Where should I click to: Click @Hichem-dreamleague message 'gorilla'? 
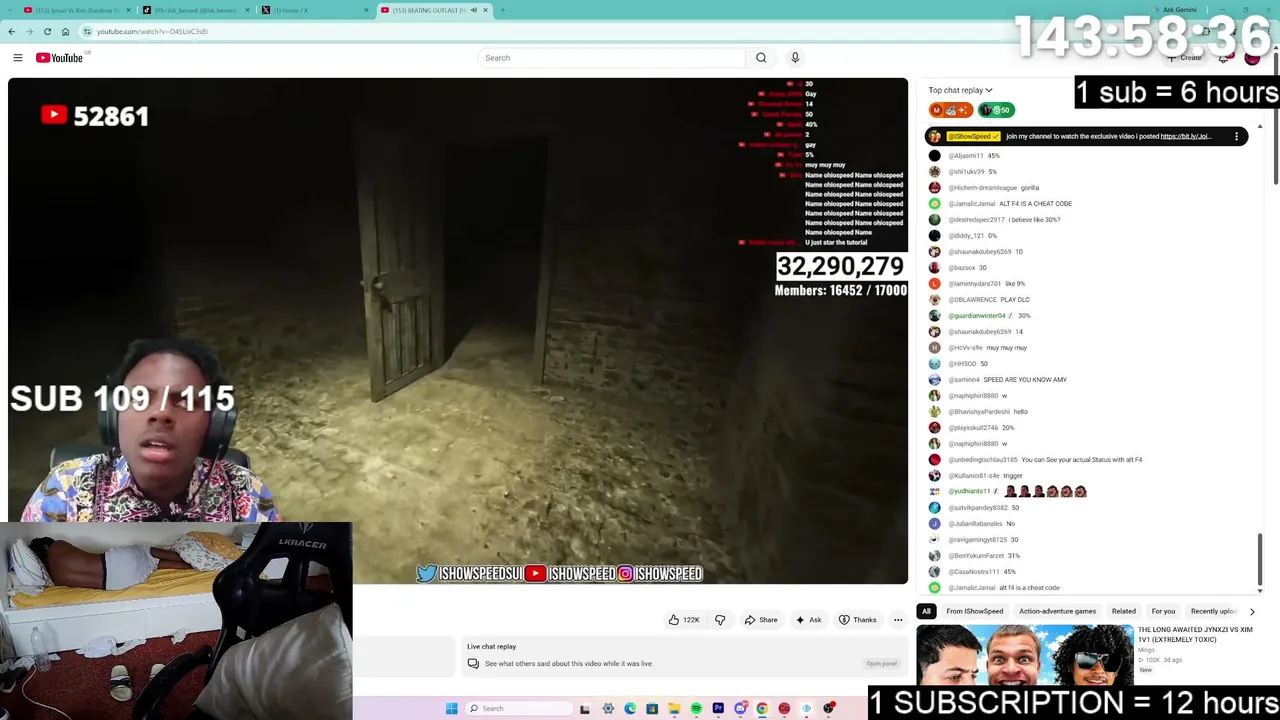1030,188
